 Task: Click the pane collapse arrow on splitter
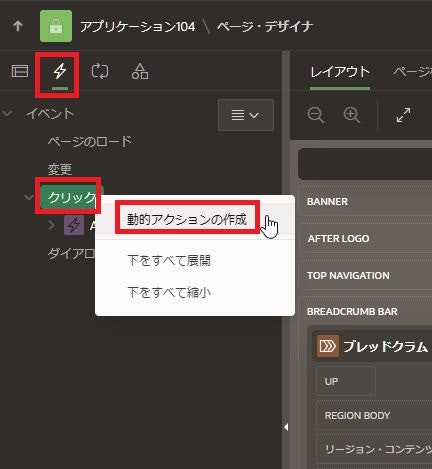[286, 427]
